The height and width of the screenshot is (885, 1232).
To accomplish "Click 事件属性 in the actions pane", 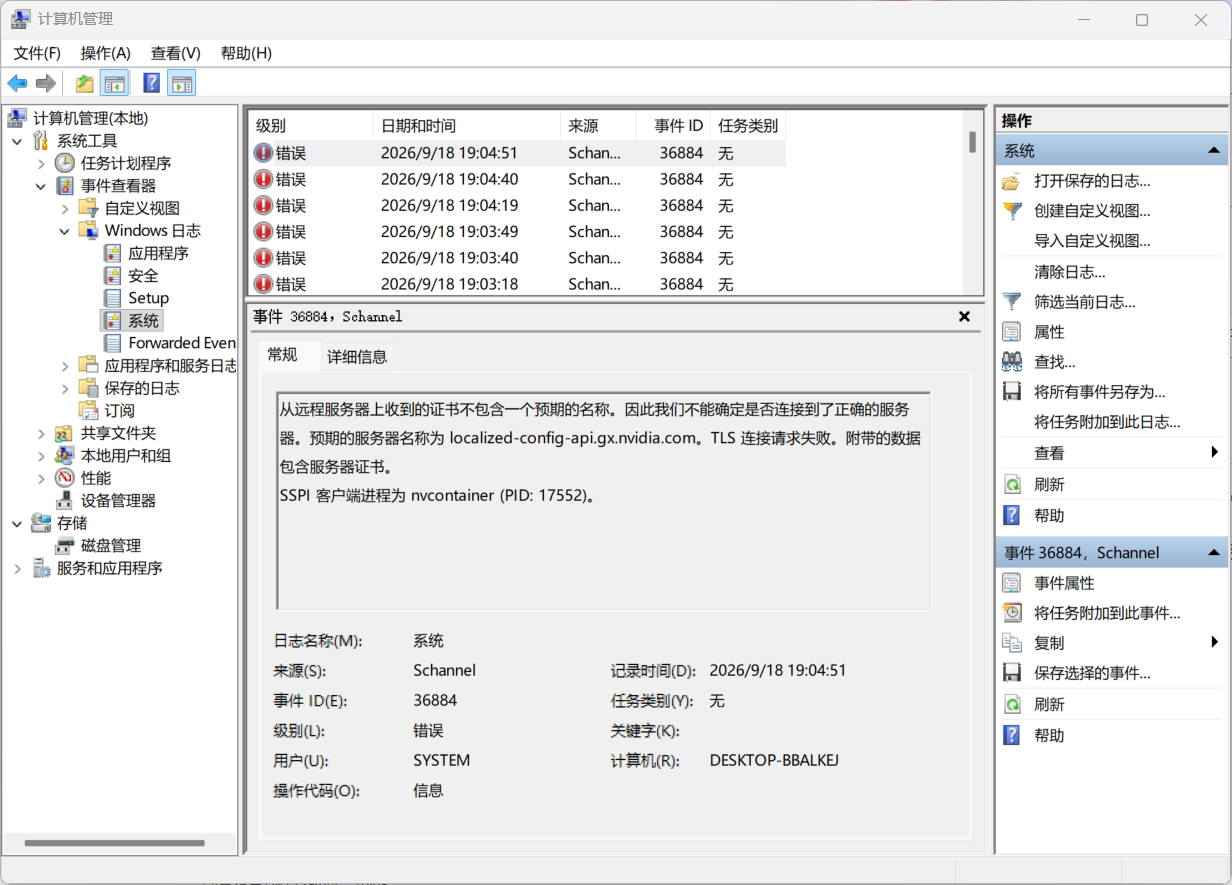I will (x=1064, y=583).
